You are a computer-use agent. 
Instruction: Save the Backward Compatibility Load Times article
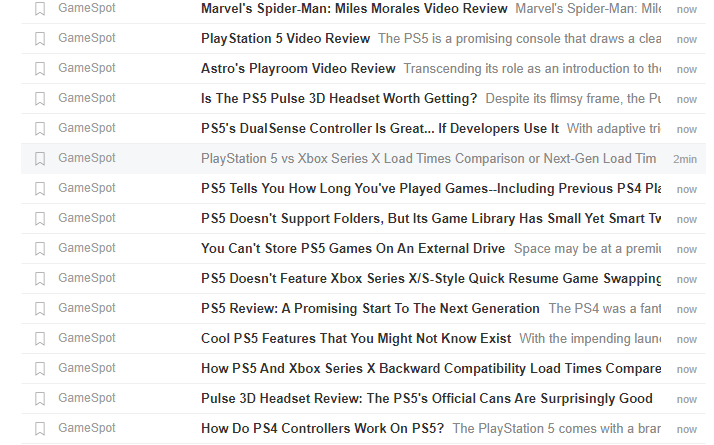[x=40, y=369]
